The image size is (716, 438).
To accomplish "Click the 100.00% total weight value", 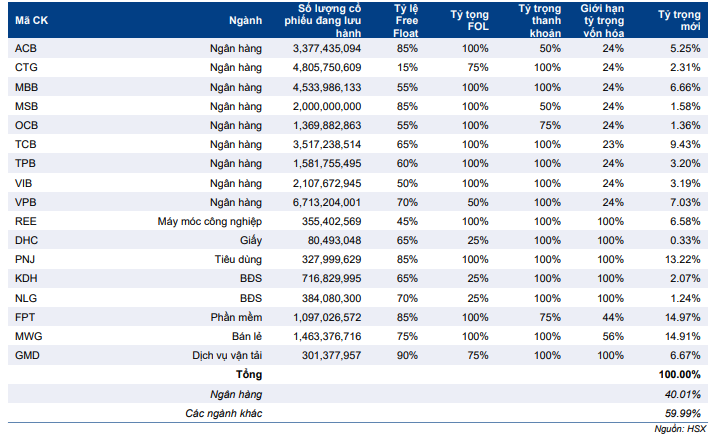I will [x=679, y=375].
